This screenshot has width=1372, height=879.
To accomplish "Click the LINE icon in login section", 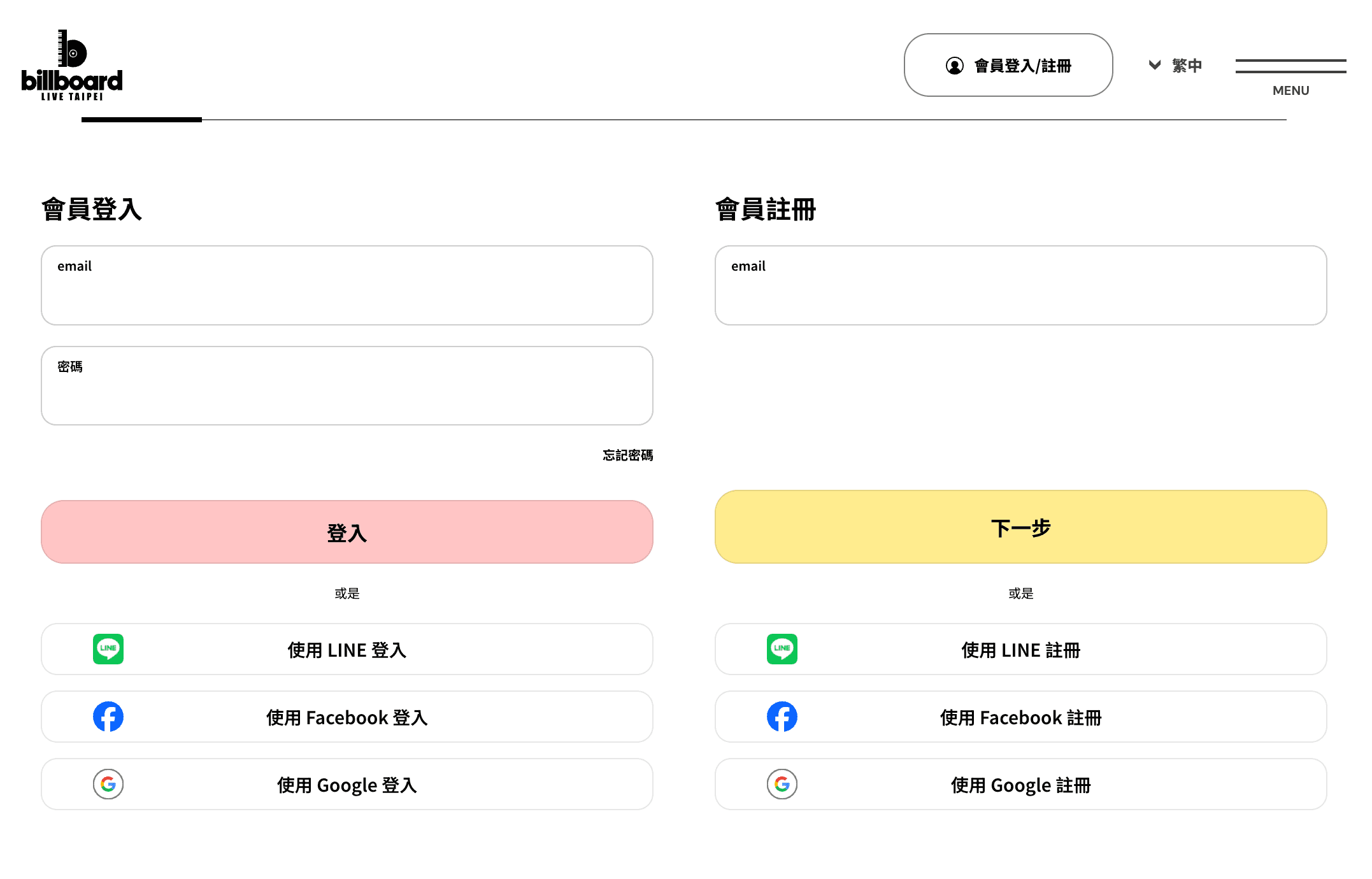I will point(108,649).
